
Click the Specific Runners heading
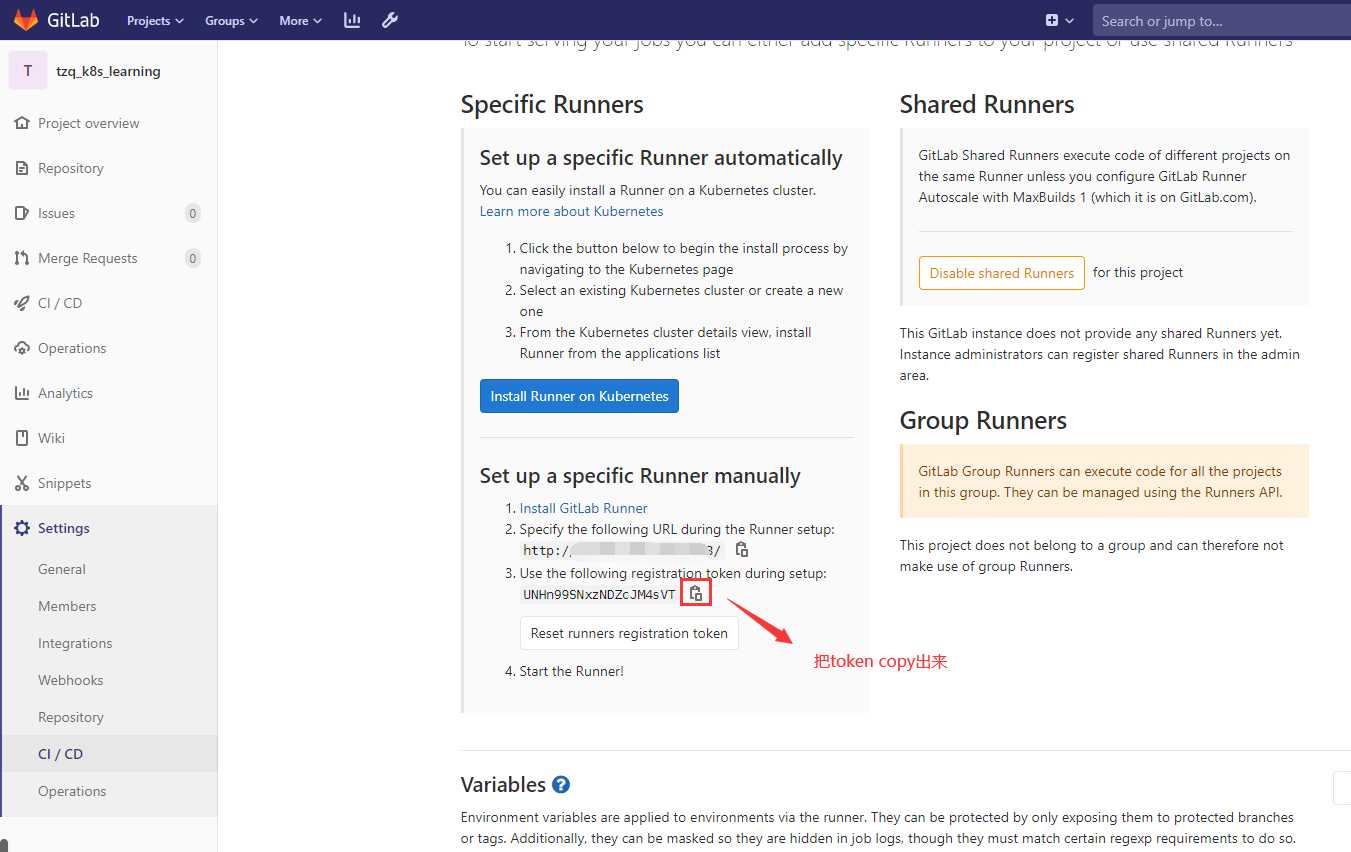coord(552,105)
